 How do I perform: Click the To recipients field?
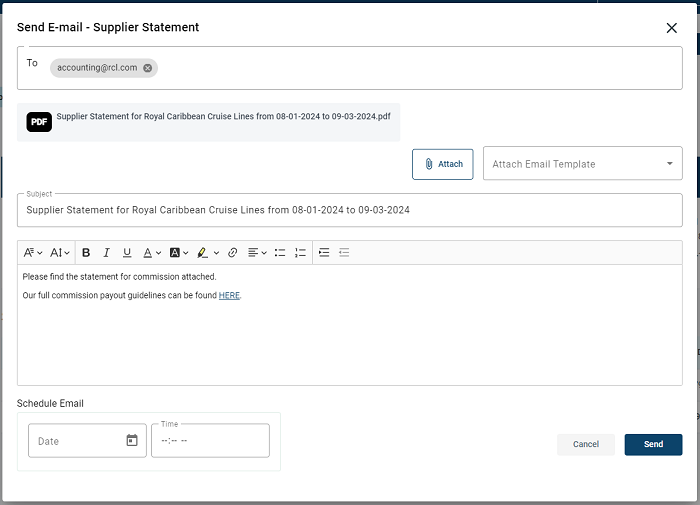(350, 68)
